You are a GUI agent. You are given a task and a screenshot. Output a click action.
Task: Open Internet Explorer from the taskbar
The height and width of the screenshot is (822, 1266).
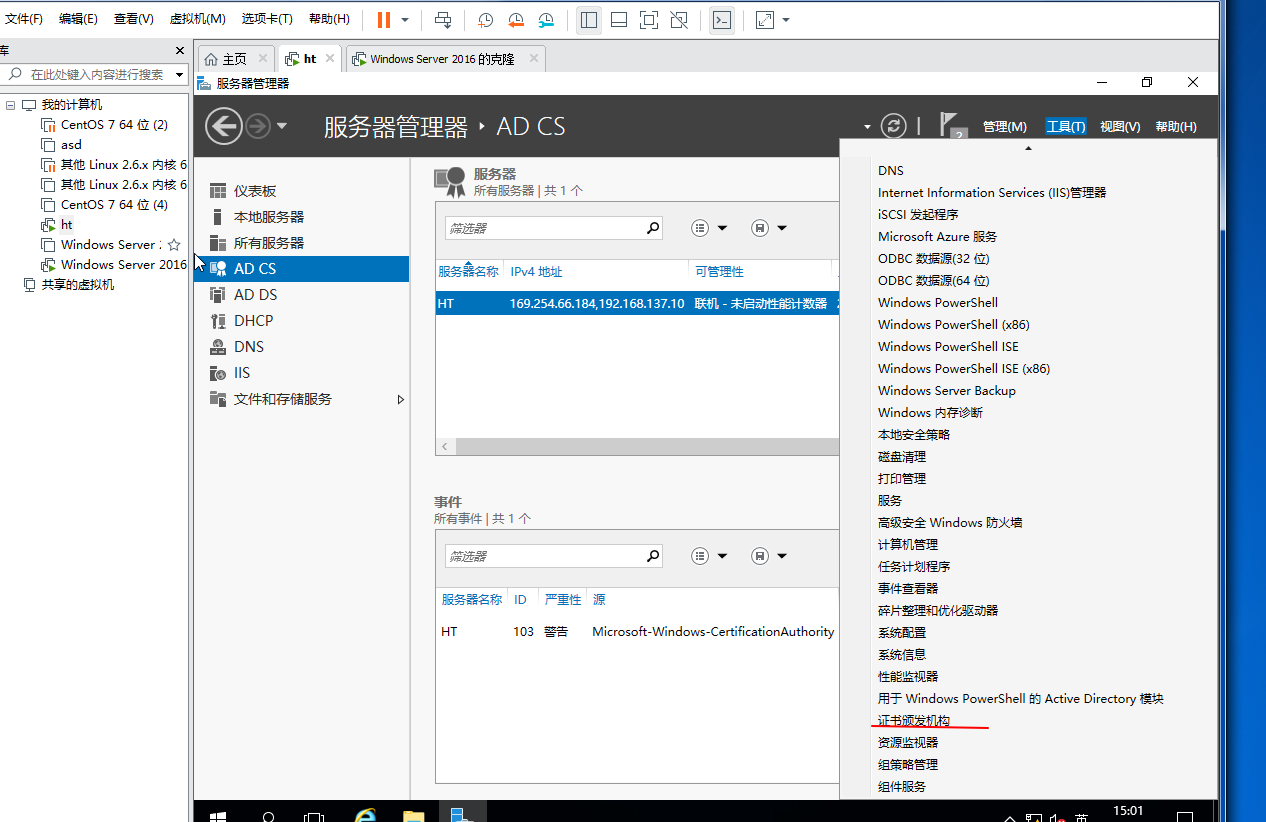coord(366,814)
